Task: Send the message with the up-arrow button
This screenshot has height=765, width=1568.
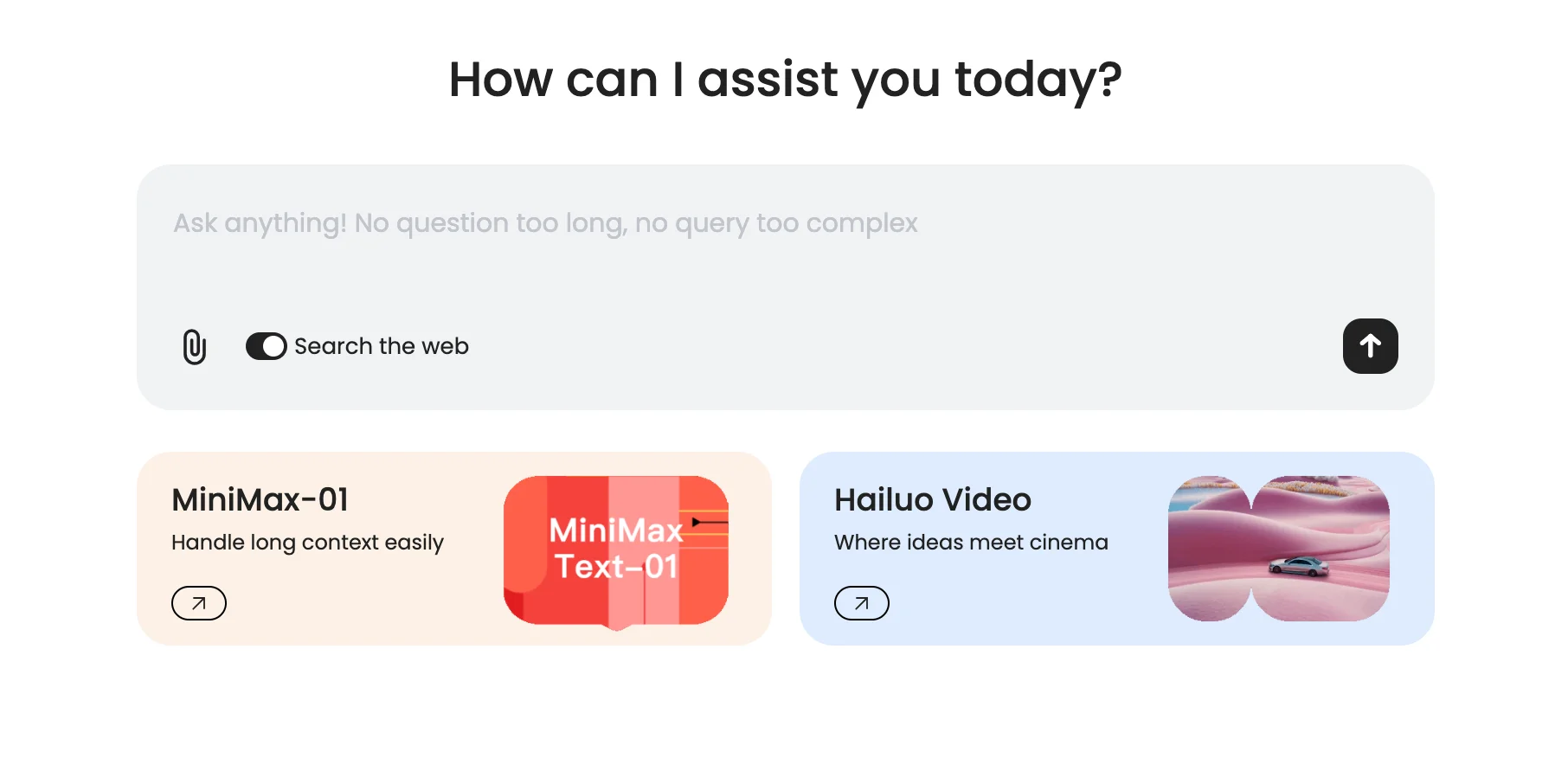Action: (x=1370, y=346)
